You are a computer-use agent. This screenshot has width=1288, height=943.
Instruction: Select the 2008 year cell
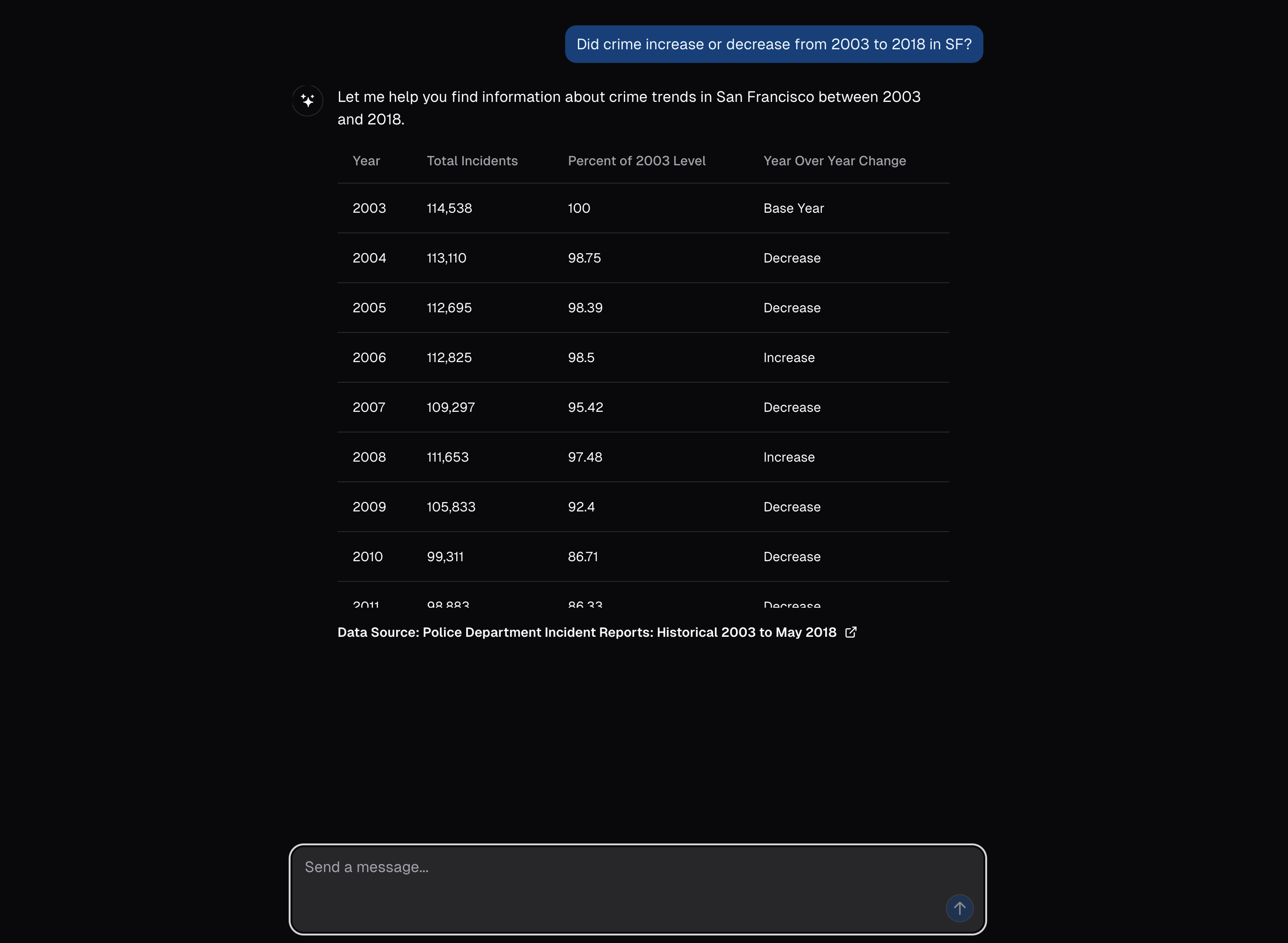coord(369,456)
